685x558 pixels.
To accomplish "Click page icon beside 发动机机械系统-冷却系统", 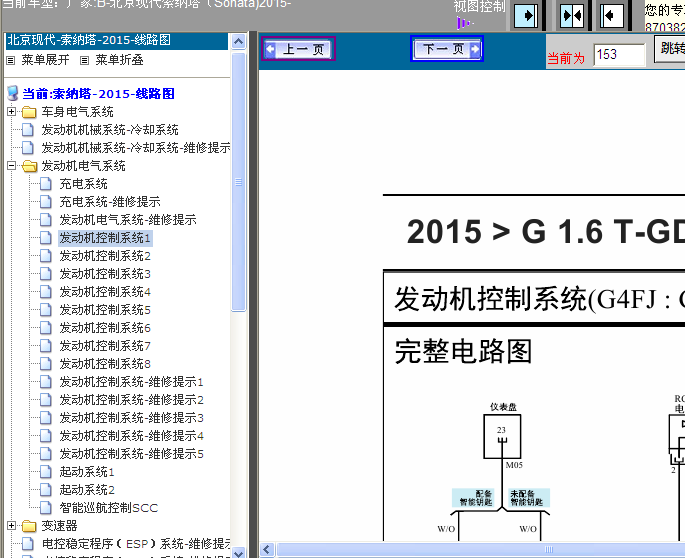I will tap(28, 130).
